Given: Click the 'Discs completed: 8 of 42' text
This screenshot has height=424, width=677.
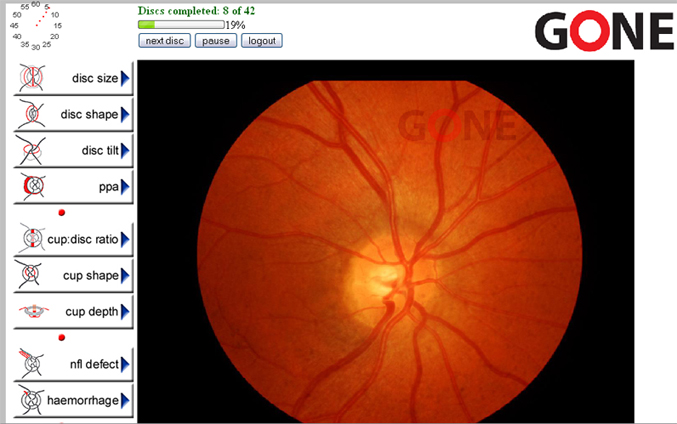Looking at the screenshot, I should [x=196, y=11].
